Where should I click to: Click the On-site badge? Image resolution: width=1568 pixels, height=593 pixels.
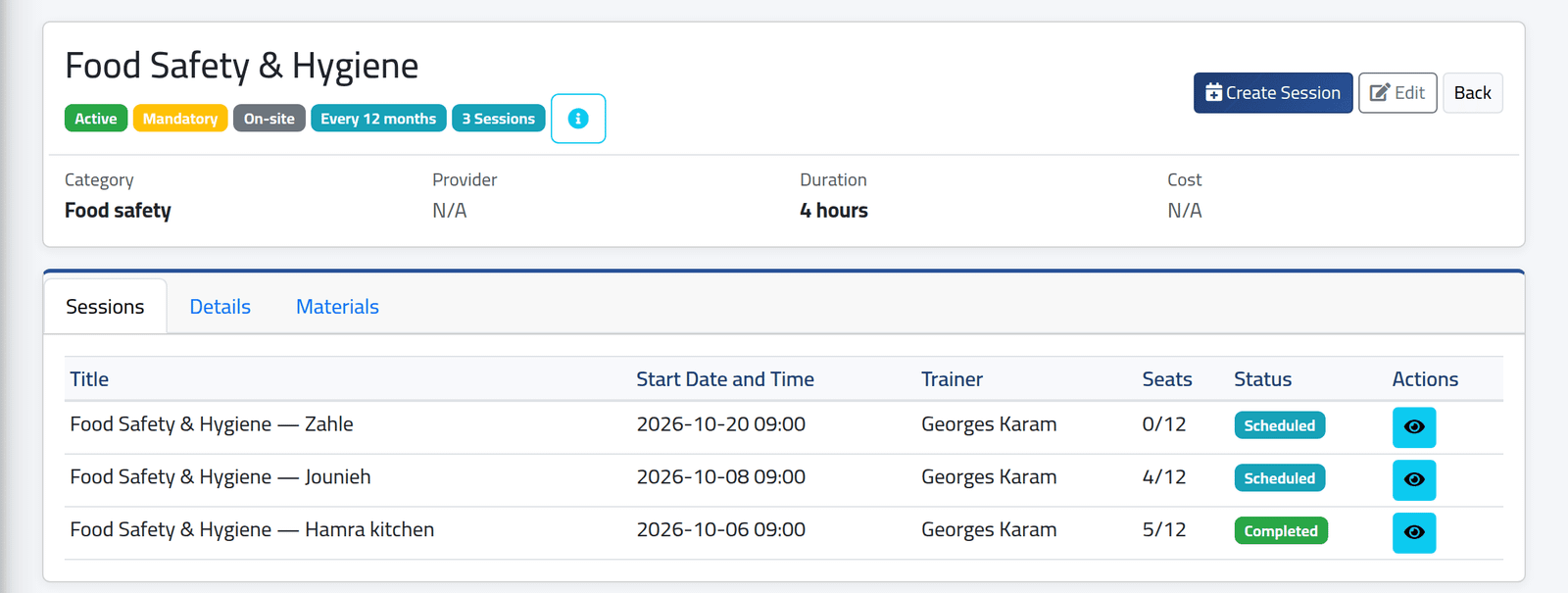[x=269, y=119]
